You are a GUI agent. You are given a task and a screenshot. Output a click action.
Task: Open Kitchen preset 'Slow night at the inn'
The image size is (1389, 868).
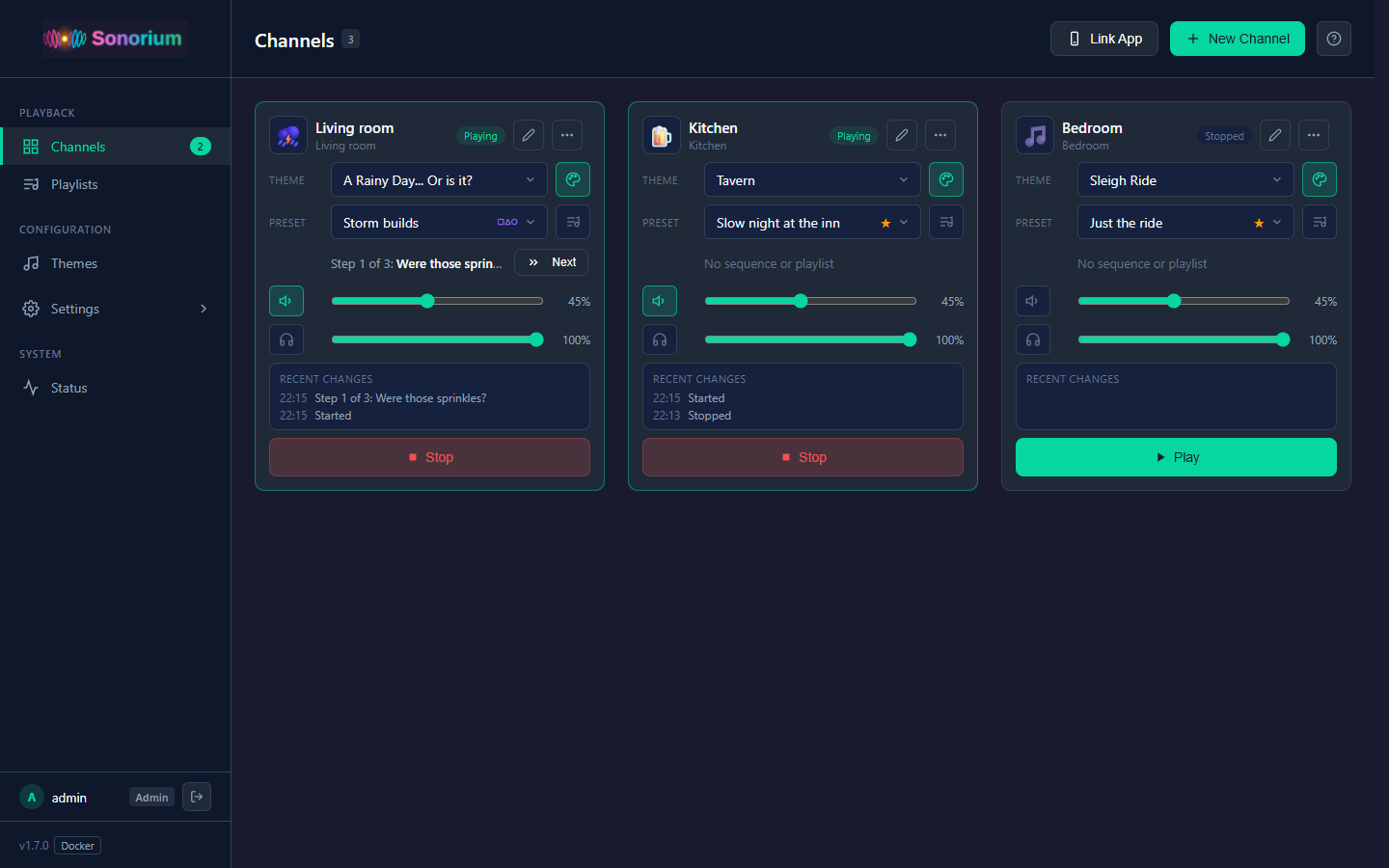pyautogui.click(x=812, y=222)
